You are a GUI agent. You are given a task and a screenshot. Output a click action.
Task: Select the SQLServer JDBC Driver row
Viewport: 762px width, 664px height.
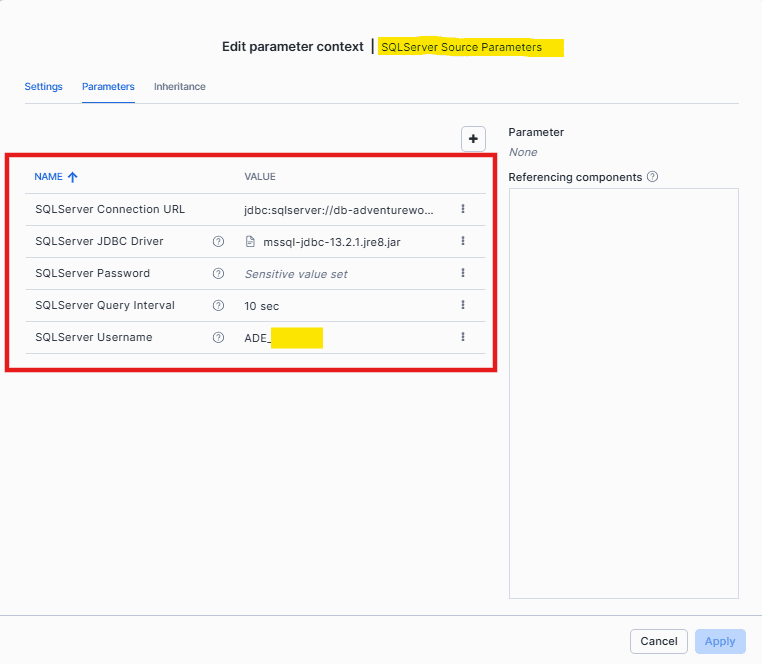255,242
